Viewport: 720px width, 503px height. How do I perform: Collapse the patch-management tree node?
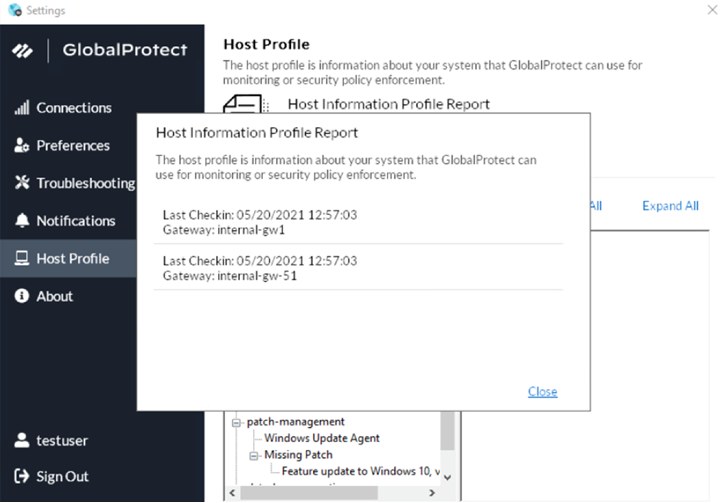(x=237, y=422)
